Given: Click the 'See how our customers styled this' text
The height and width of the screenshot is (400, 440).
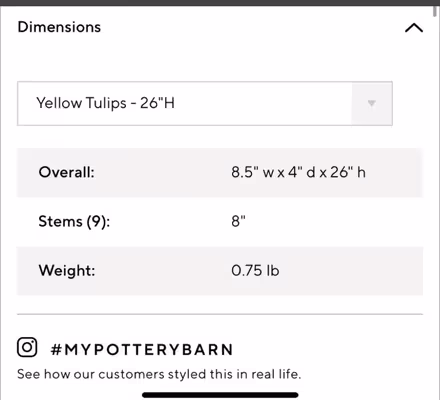Looking at the screenshot, I should click(x=159, y=374).
